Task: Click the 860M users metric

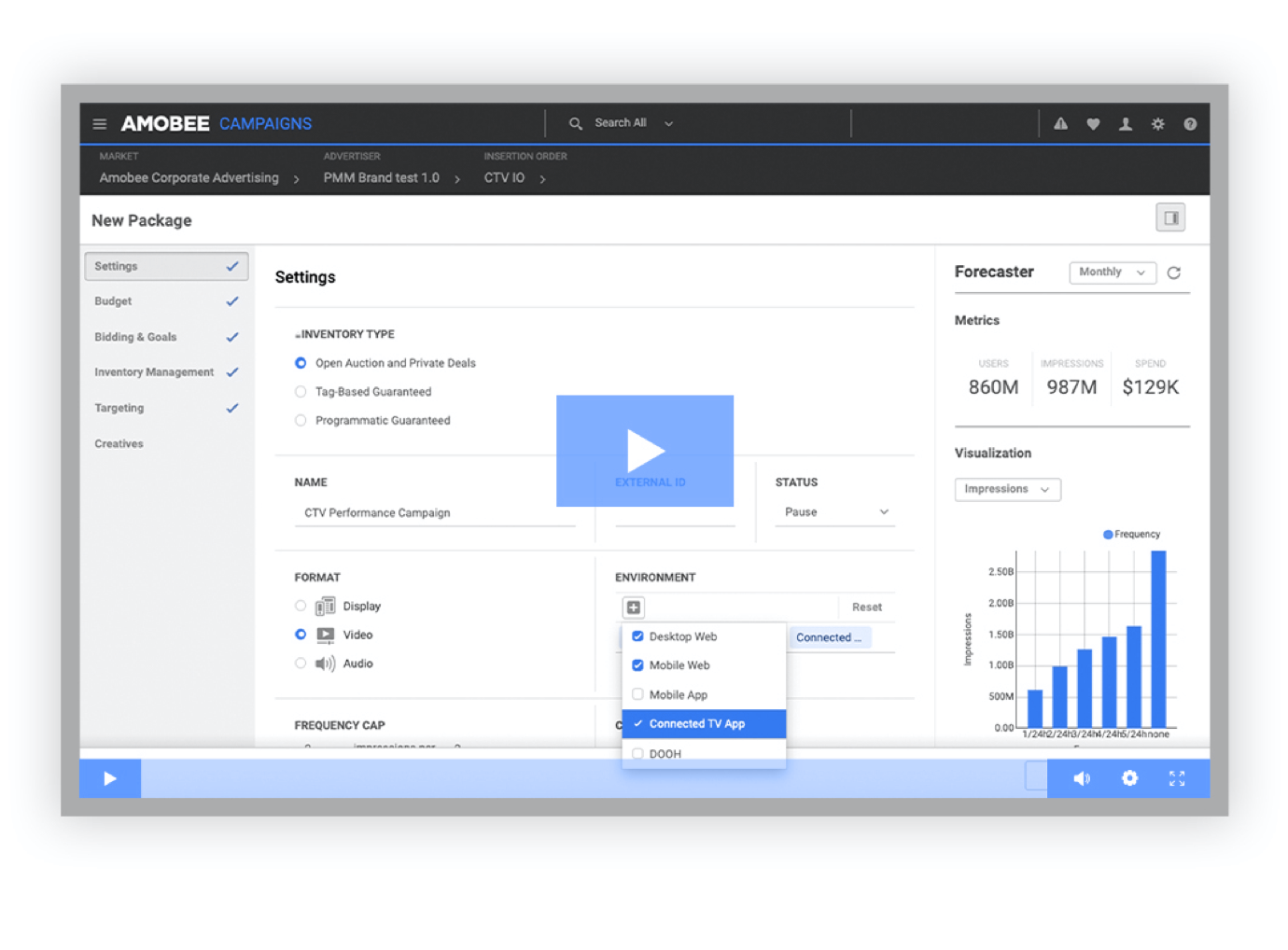Action: pyautogui.click(x=993, y=387)
